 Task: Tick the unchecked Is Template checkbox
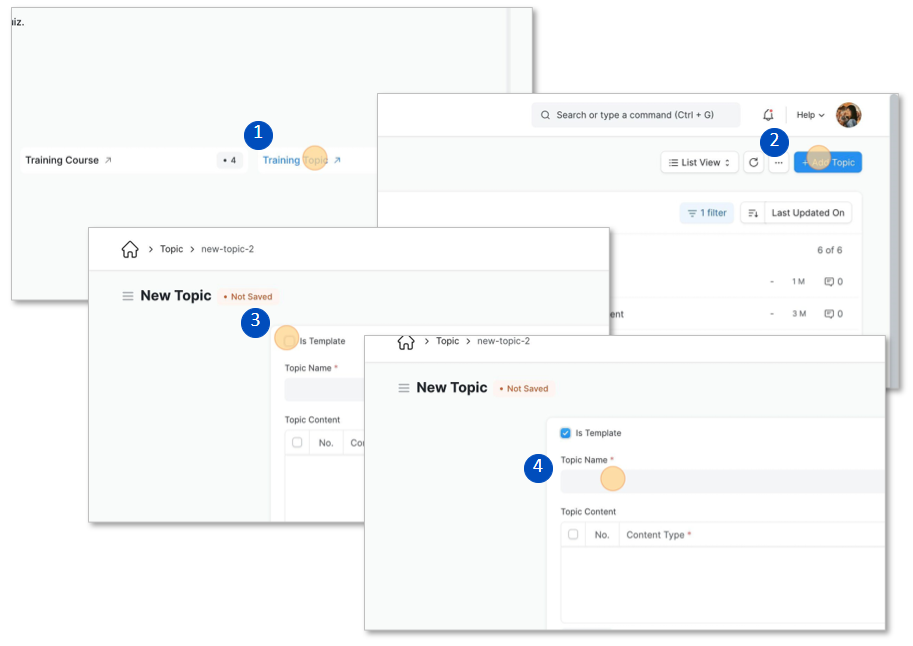click(290, 341)
